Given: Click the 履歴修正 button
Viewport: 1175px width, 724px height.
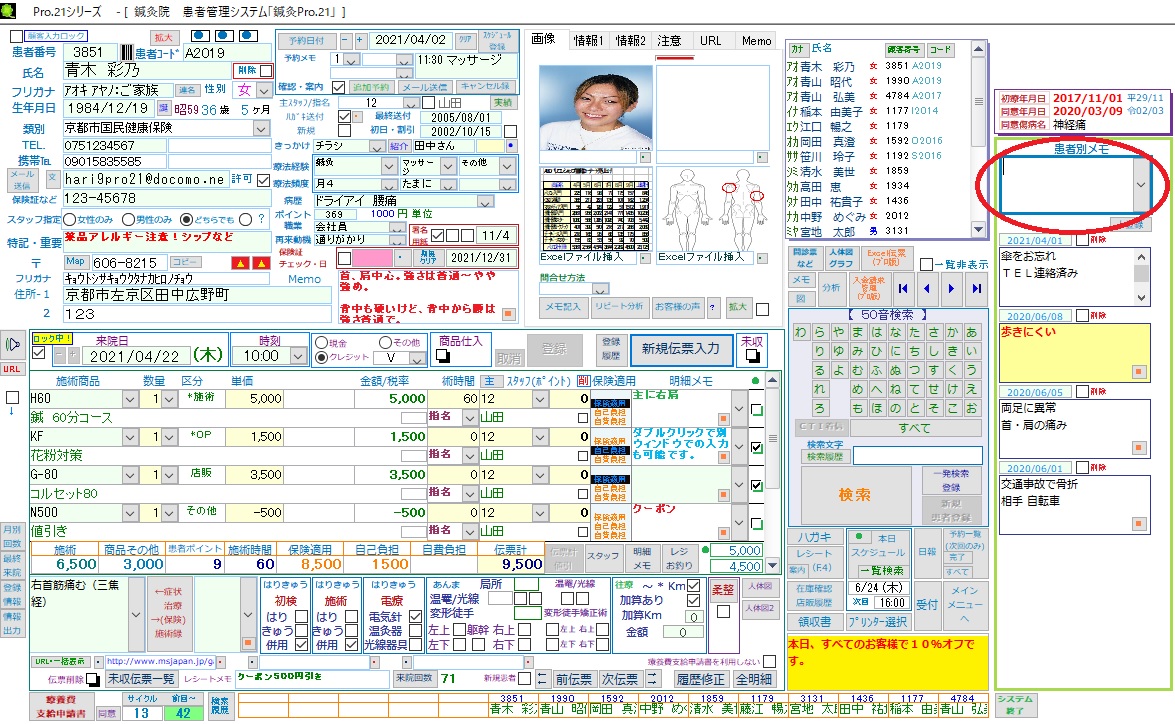Looking at the screenshot, I should coord(701,679).
